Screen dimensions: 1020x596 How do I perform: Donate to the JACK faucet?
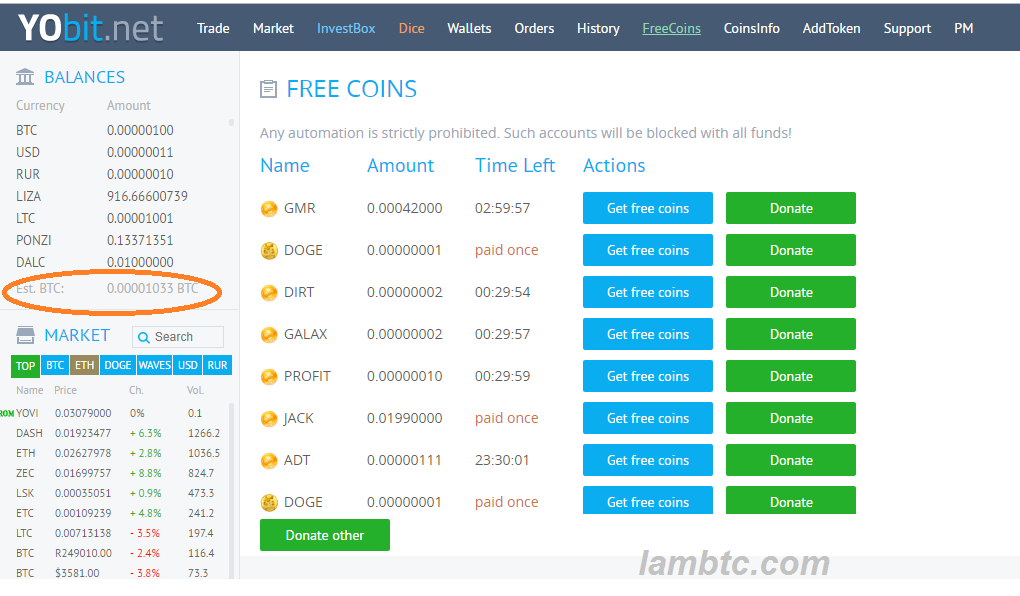[x=791, y=418]
